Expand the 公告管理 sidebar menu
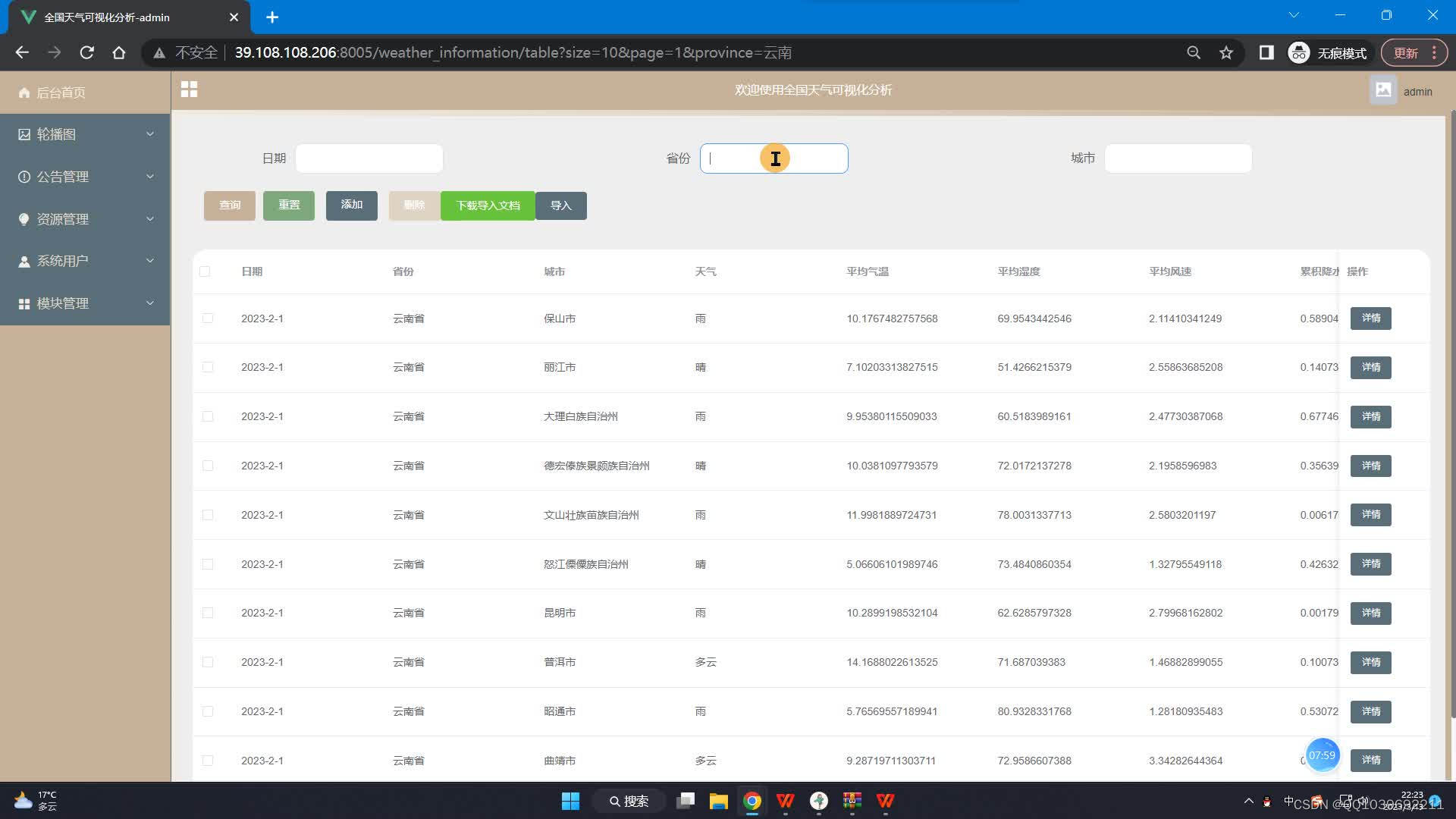Viewport: 1456px width, 819px height. click(85, 177)
